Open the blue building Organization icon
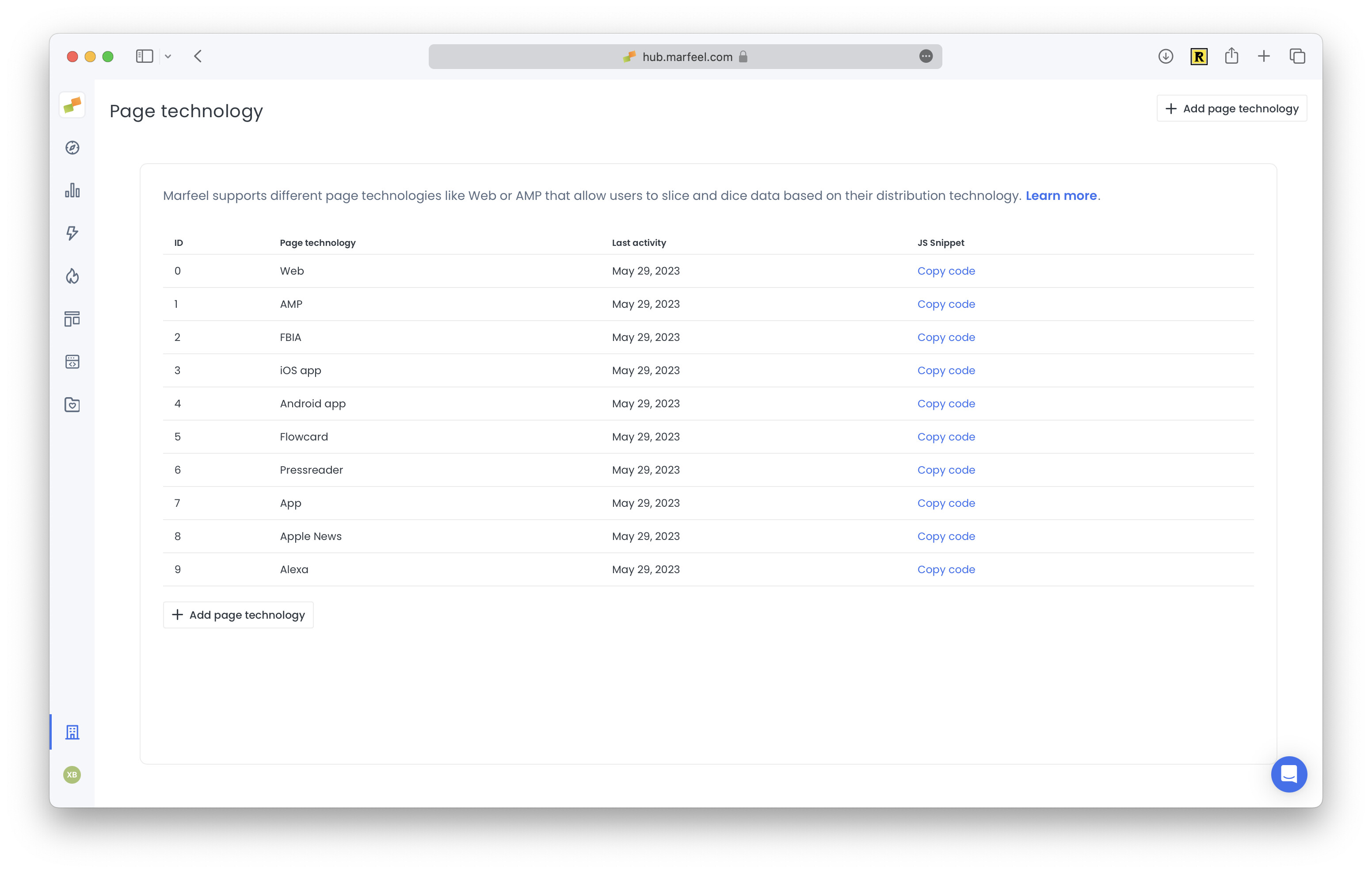 tap(73, 733)
